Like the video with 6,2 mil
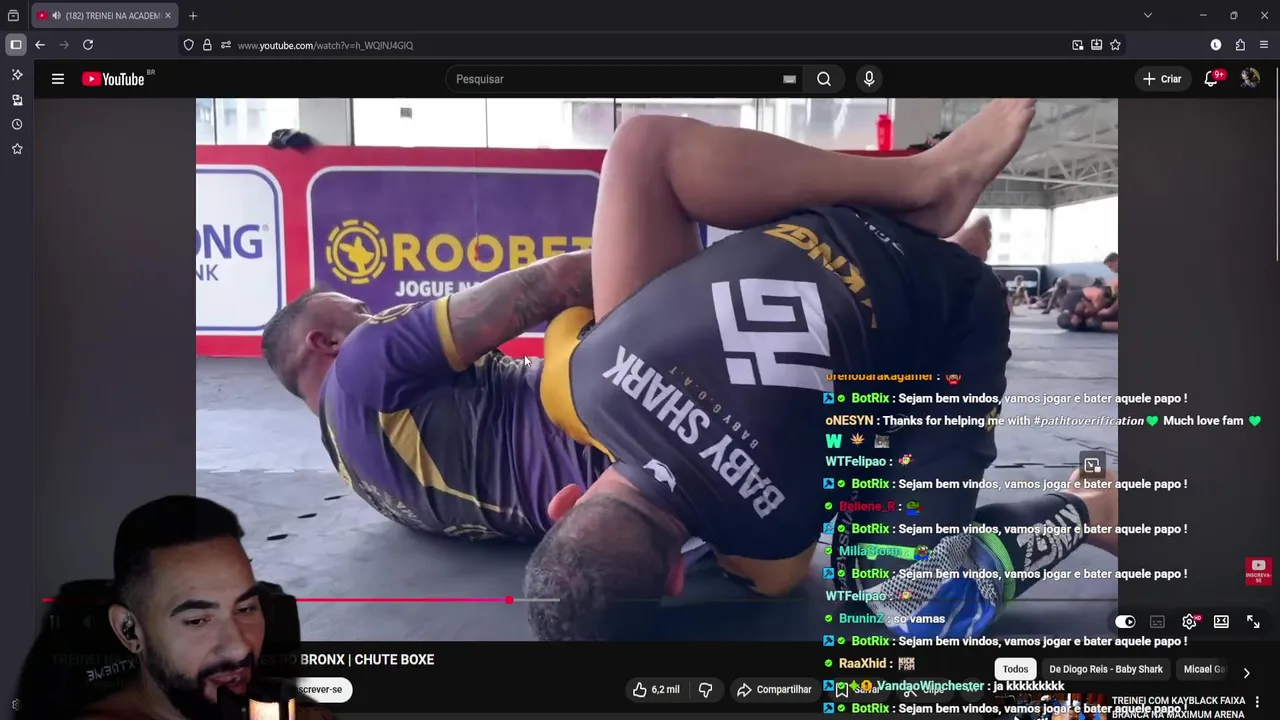This screenshot has width=1280, height=720. pyautogui.click(x=655, y=690)
